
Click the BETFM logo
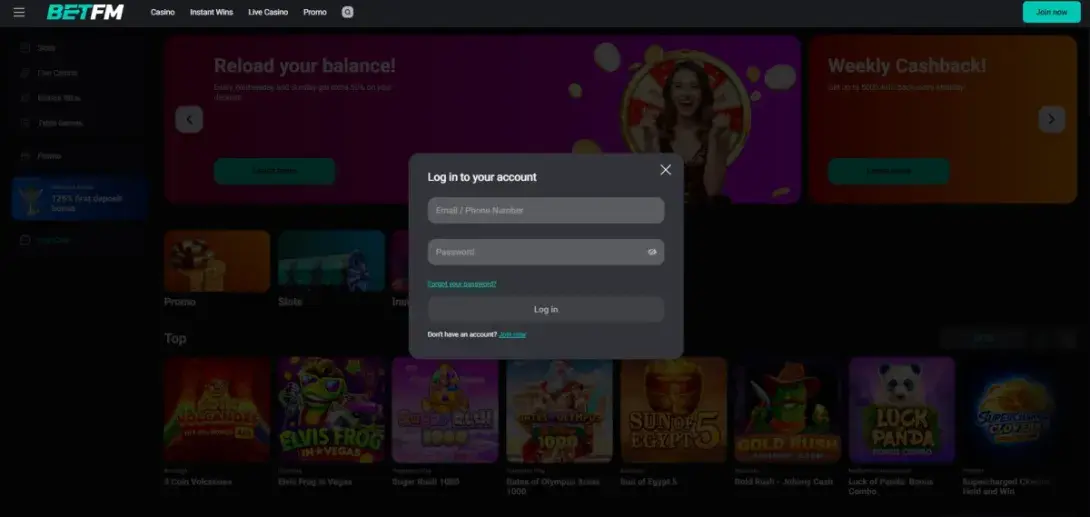[85, 12]
